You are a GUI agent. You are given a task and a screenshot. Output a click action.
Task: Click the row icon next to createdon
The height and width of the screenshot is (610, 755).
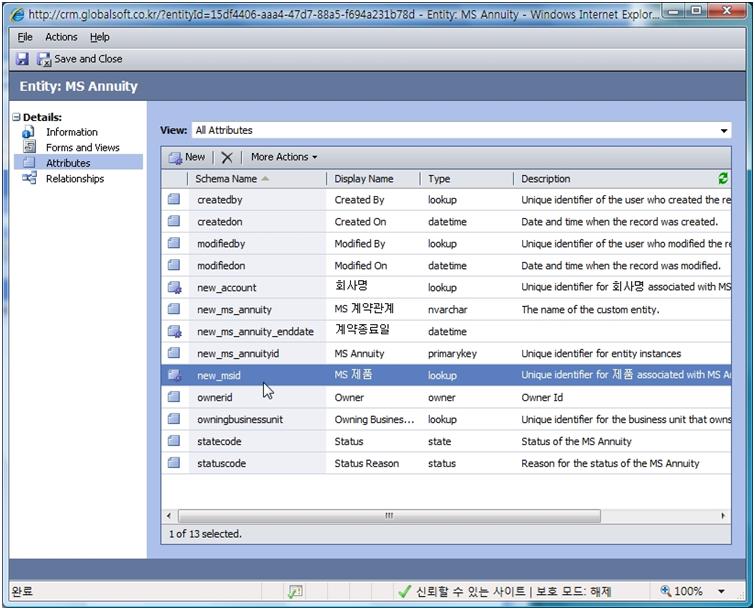[174, 221]
